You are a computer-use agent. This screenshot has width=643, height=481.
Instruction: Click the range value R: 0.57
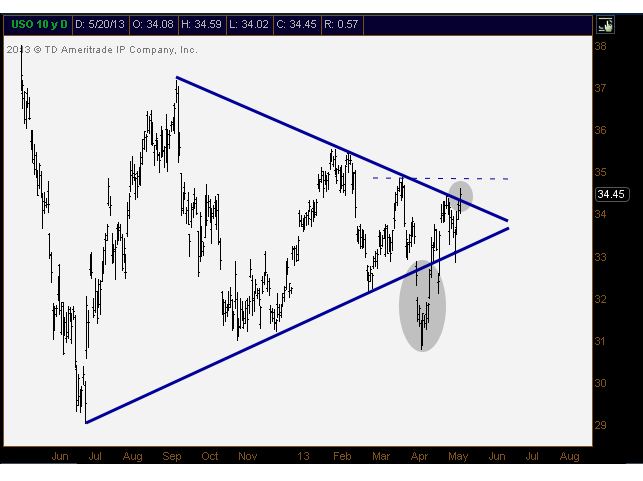tap(341, 25)
